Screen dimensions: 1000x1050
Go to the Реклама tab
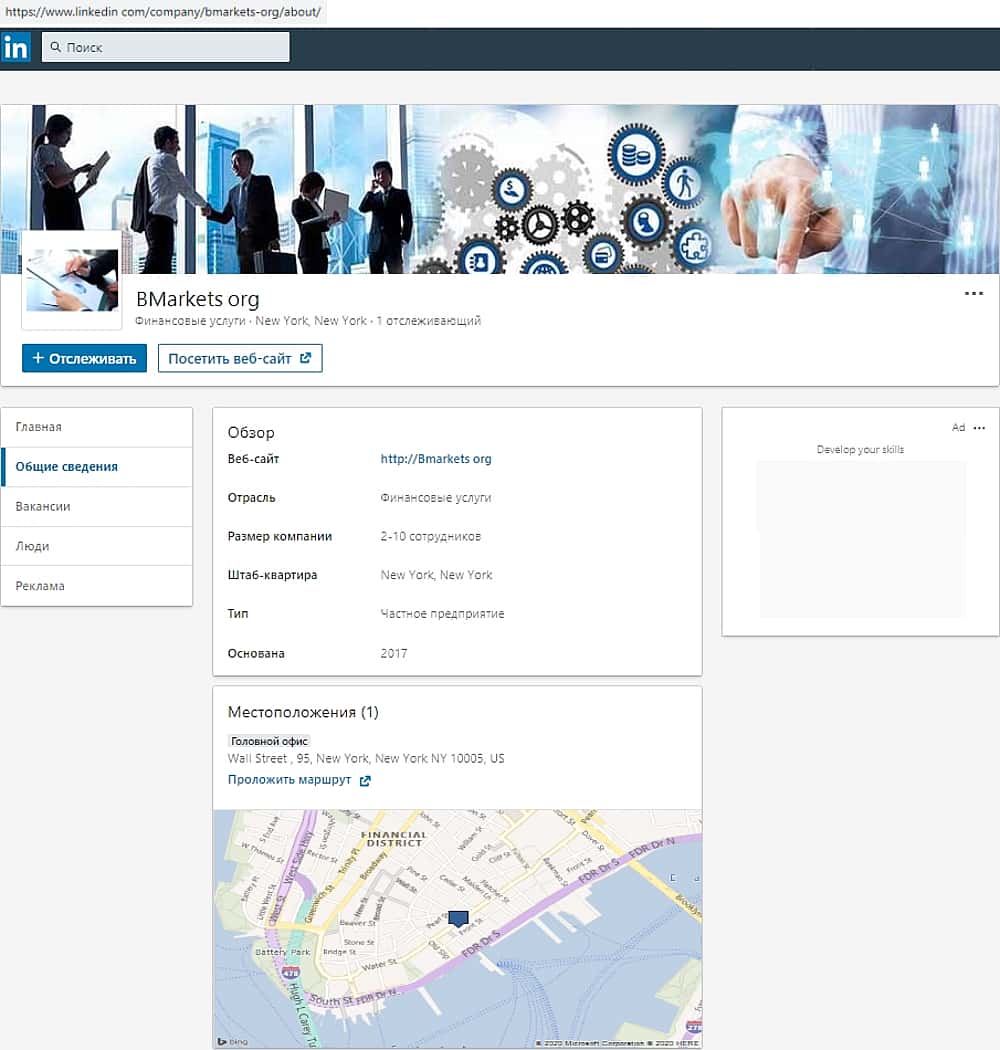(96, 586)
